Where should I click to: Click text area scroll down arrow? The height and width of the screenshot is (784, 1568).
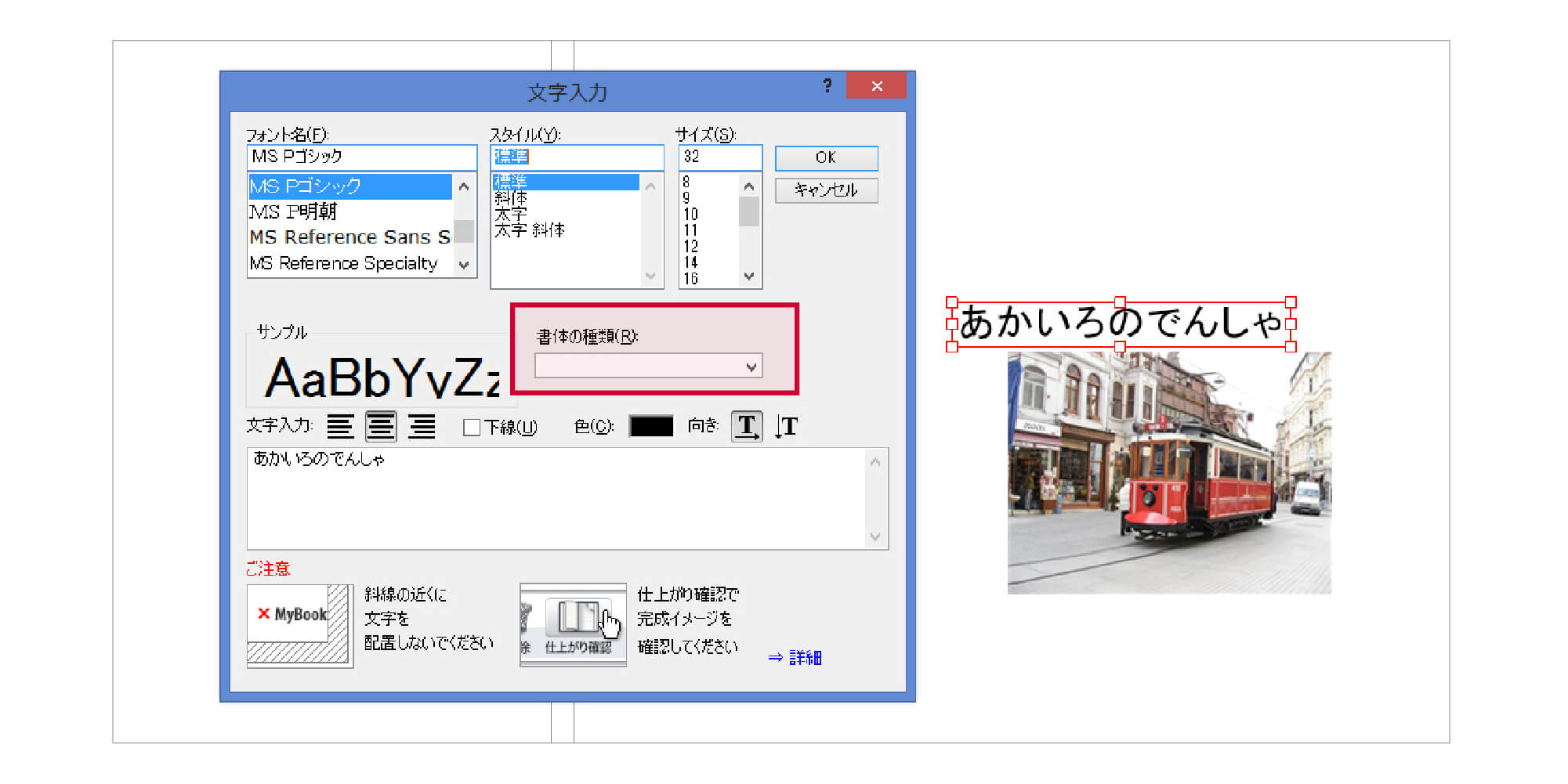click(x=875, y=537)
